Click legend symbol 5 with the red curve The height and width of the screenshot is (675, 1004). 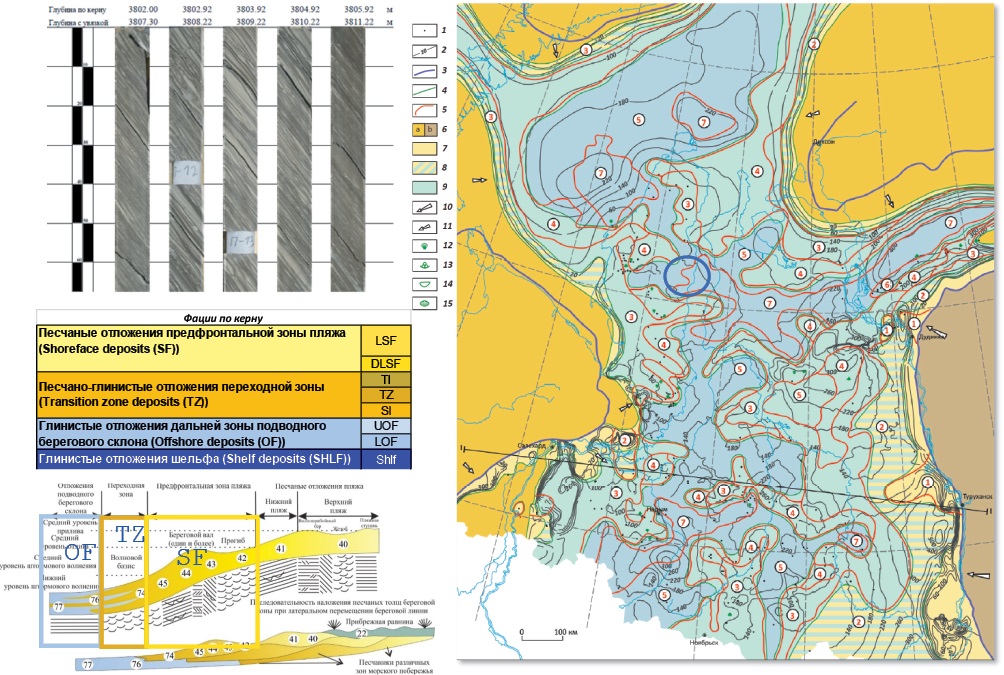pos(422,109)
